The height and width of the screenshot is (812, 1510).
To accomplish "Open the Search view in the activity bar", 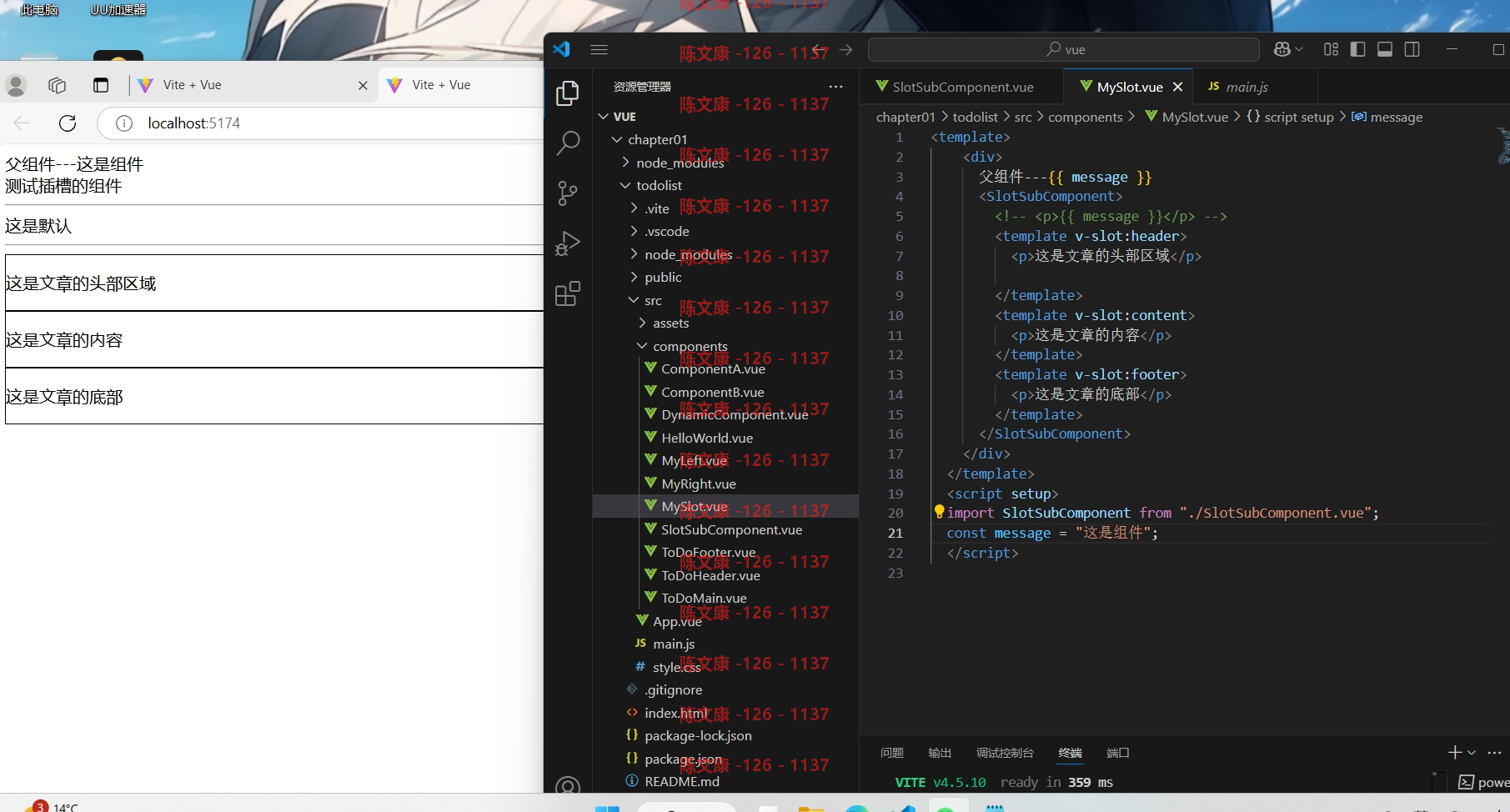I will (x=568, y=143).
